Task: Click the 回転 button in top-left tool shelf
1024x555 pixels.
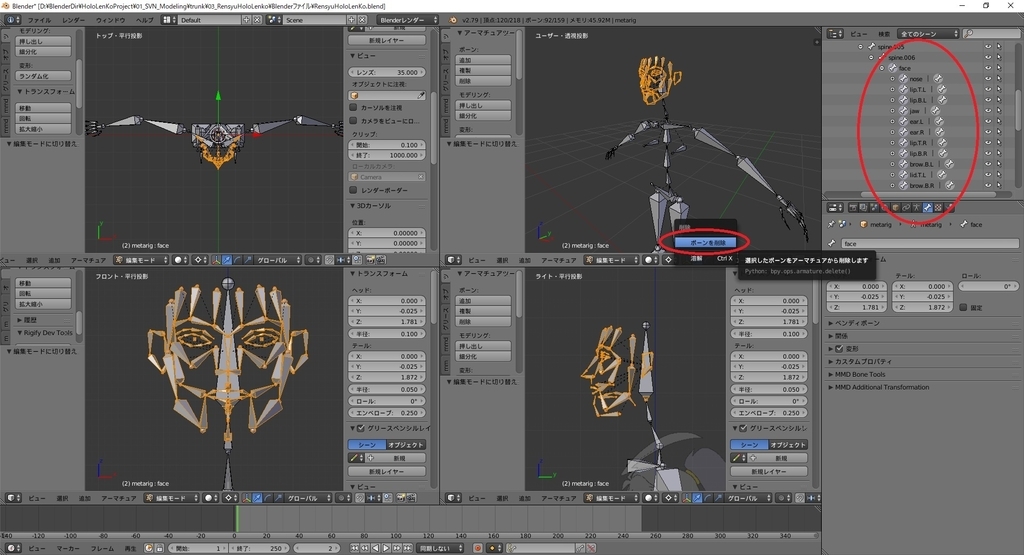Action: click(x=43, y=119)
